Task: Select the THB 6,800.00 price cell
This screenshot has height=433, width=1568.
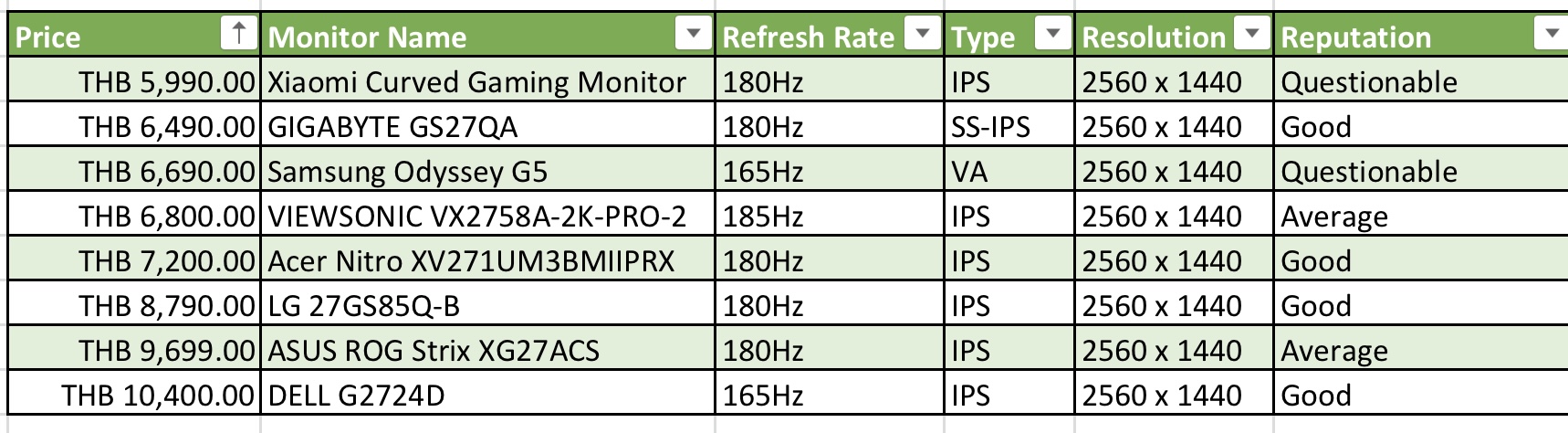Action: click(x=134, y=216)
